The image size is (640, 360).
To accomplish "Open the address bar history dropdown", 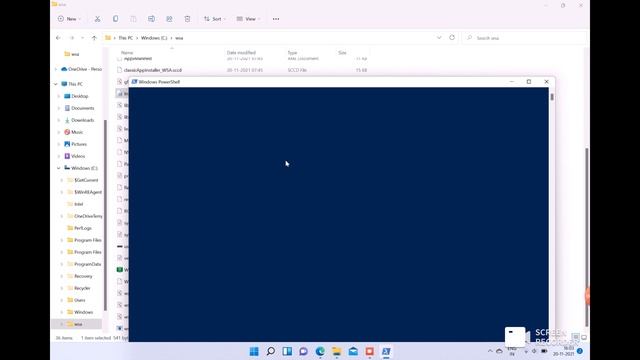I will 439,38.
